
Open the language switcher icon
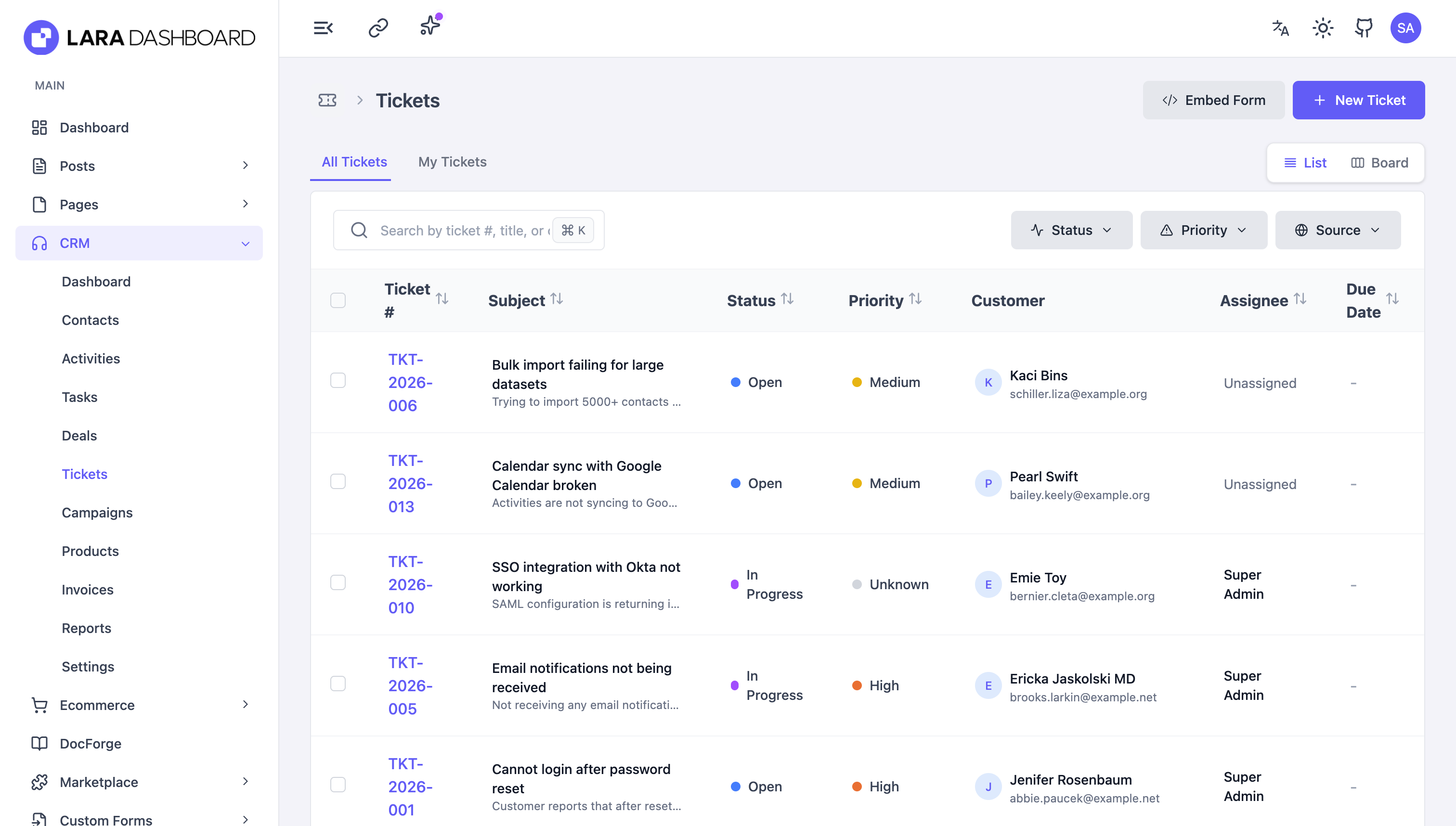[x=1280, y=27]
